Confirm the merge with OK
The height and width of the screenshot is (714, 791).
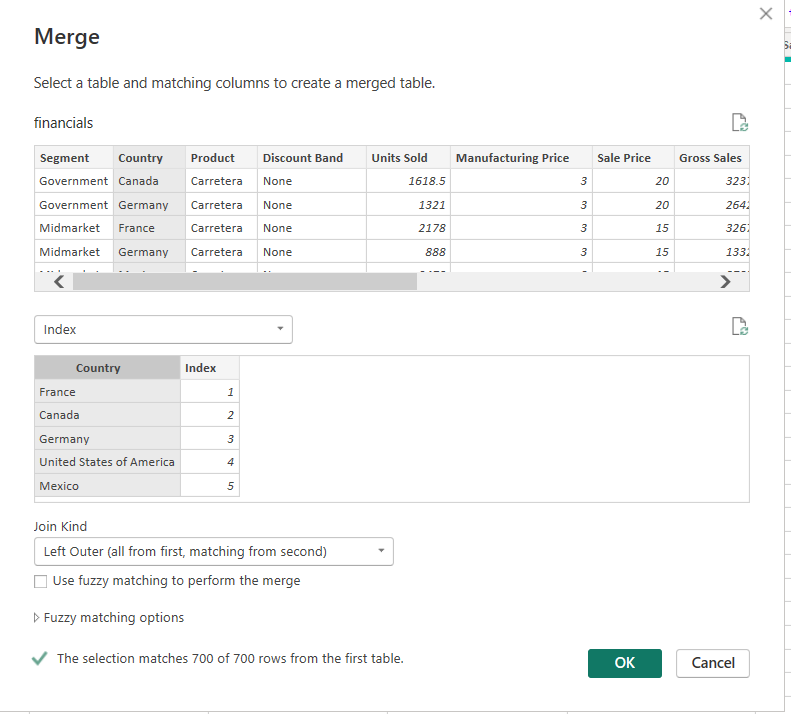click(x=625, y=663)
